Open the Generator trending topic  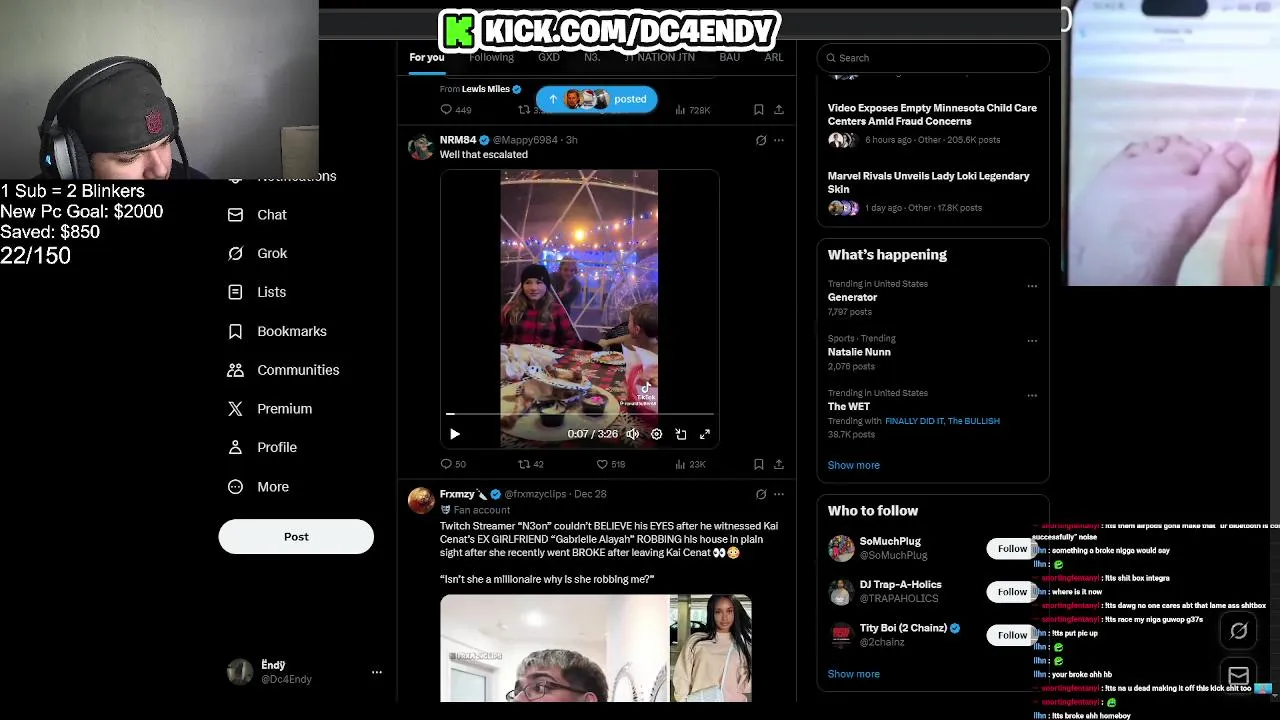tap(852, 297)
